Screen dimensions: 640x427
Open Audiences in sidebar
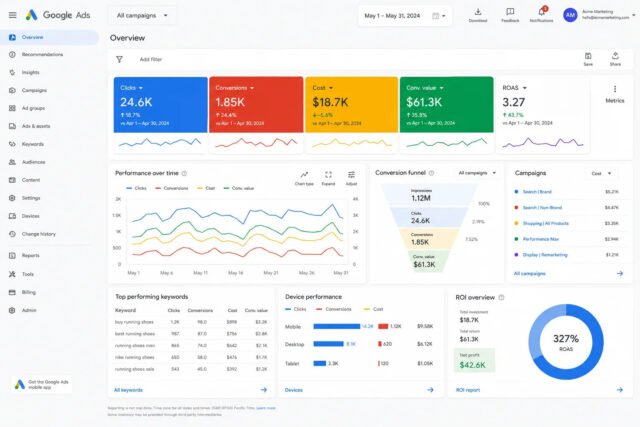coord(49,162)
